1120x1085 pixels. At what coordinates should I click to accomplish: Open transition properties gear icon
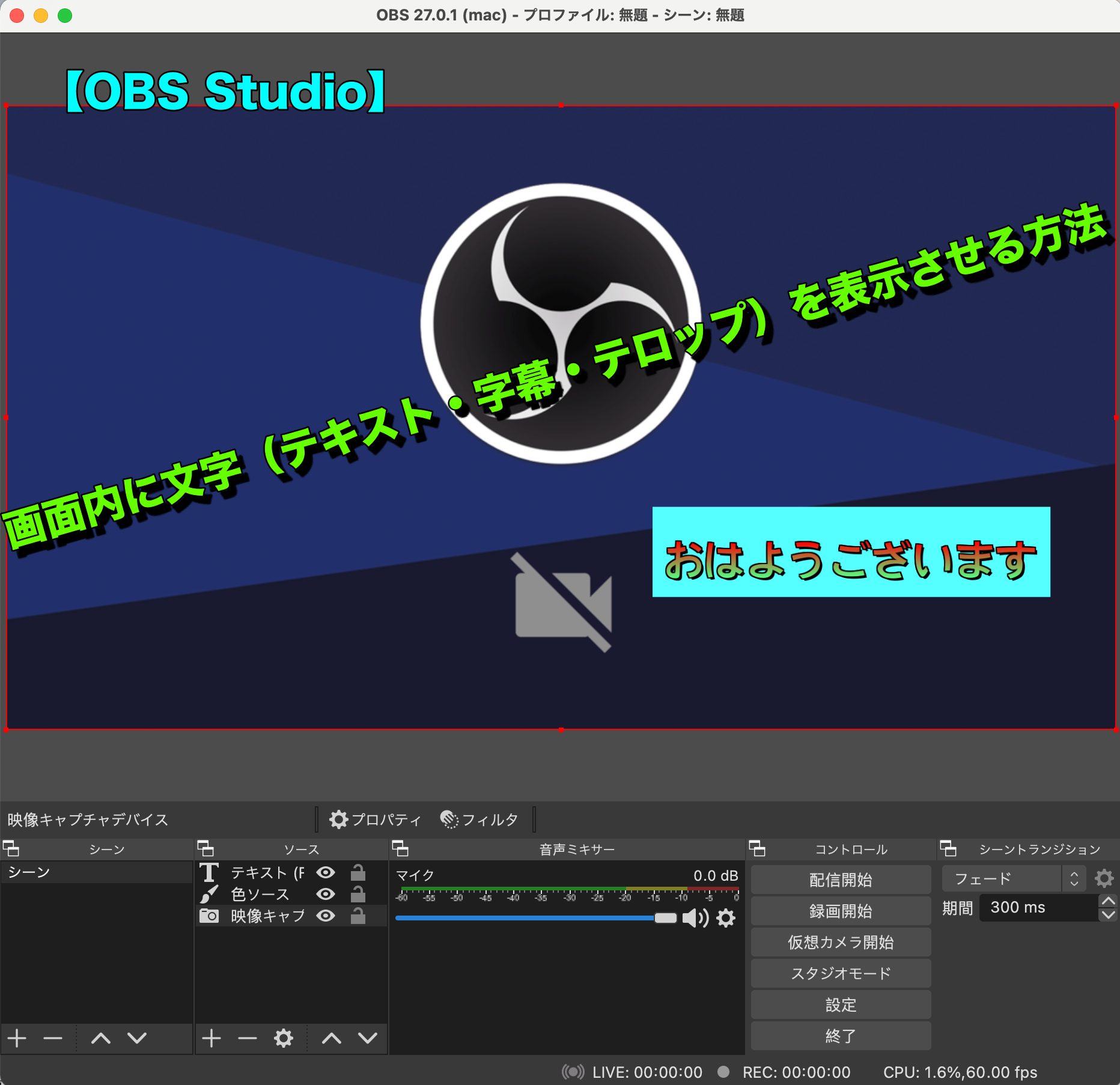1104,879
